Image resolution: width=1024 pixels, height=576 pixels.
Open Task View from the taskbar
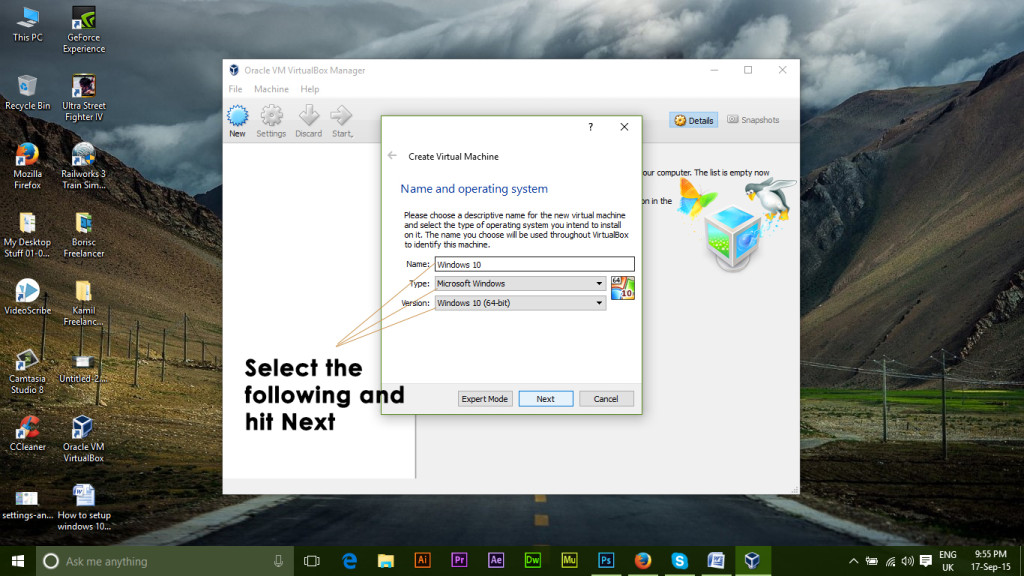[x=312, y=561]
